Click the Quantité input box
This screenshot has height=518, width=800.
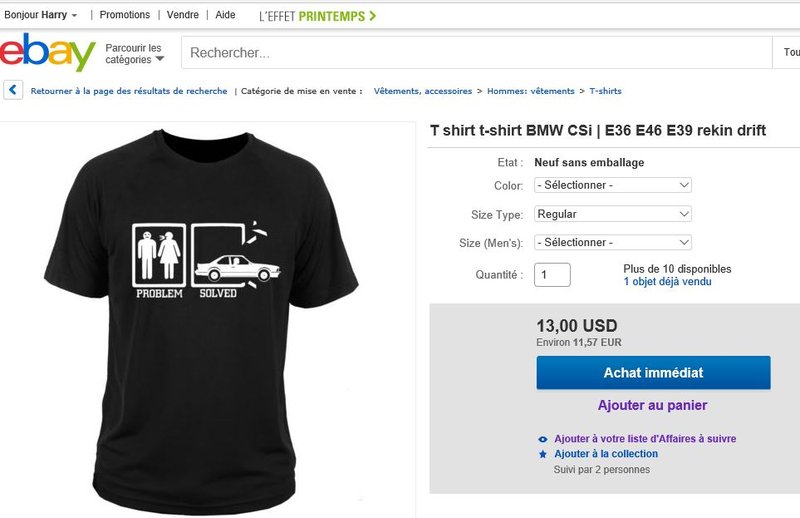(x=552, y=275)
